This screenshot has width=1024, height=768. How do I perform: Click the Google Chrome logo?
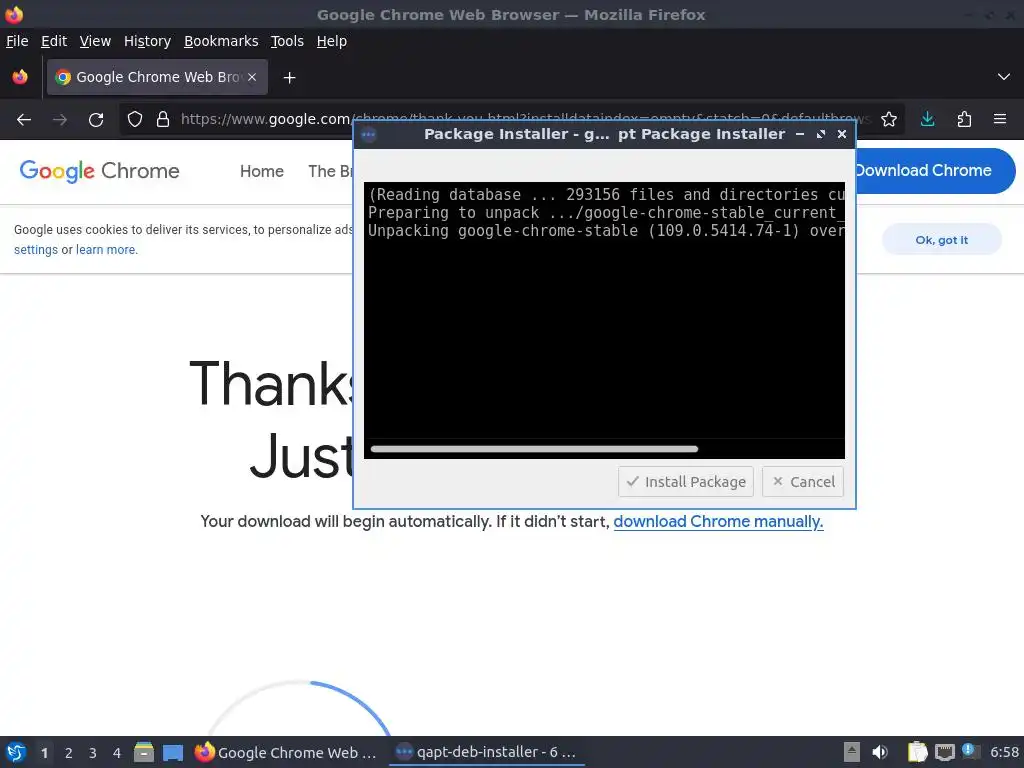[x=99, y=171]
